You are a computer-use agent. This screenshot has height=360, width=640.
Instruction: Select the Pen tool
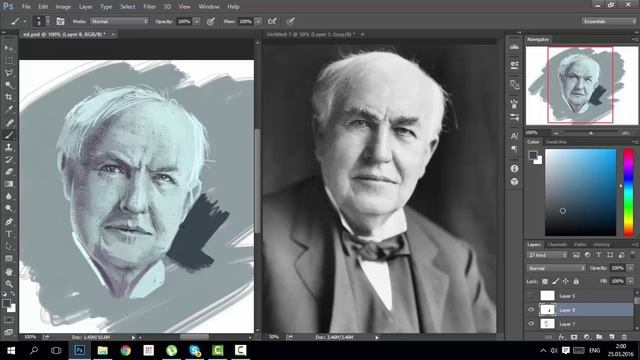pos(9,222)
